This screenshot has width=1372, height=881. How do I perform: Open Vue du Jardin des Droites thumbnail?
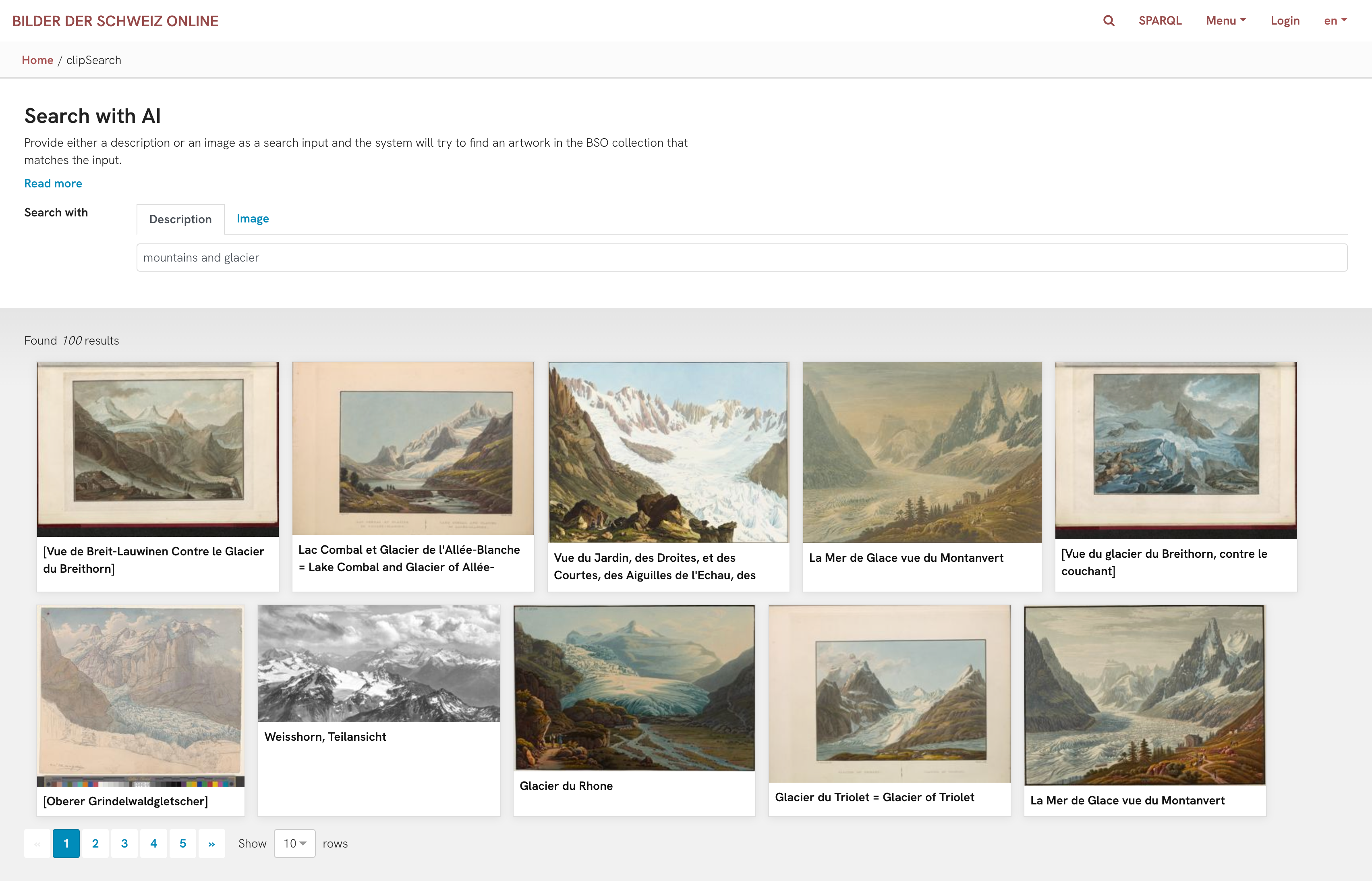coord(668,452)
